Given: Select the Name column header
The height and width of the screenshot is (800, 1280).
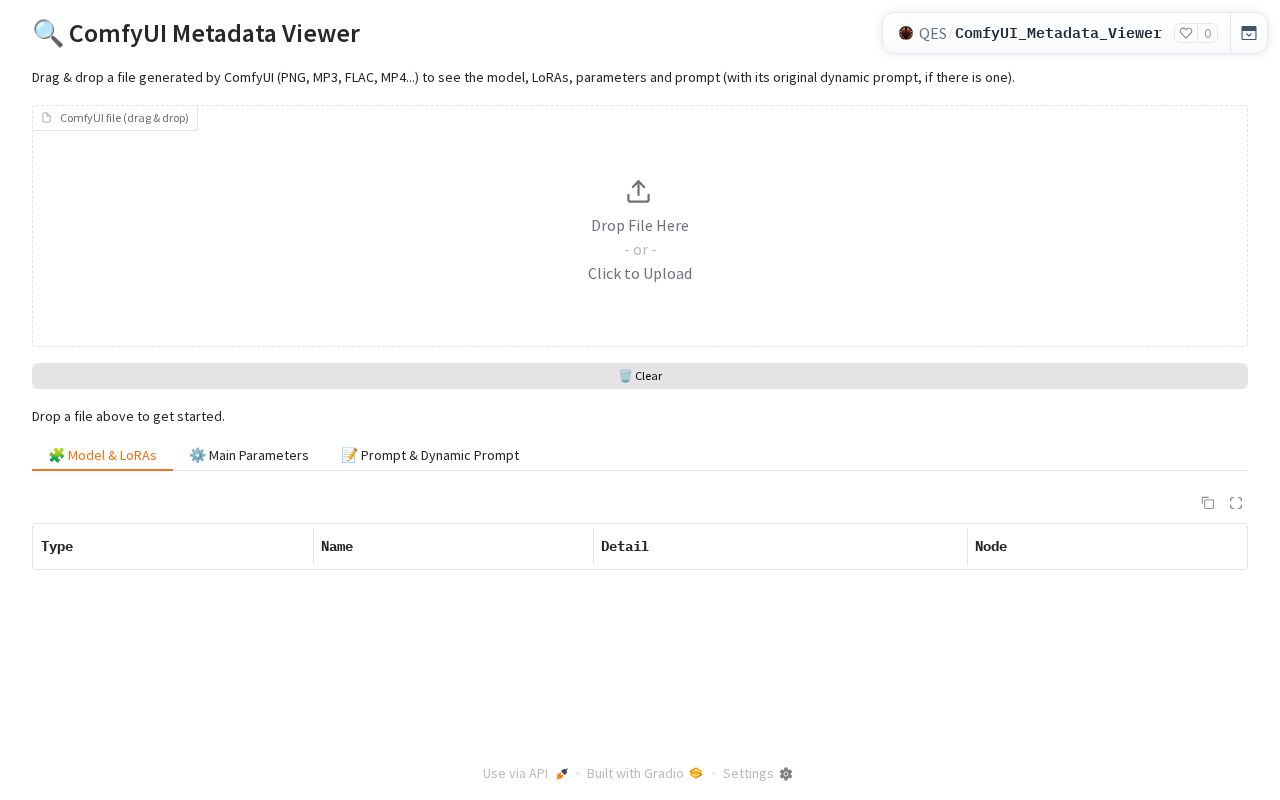Looking at the screenshot, I should (453, 546).
